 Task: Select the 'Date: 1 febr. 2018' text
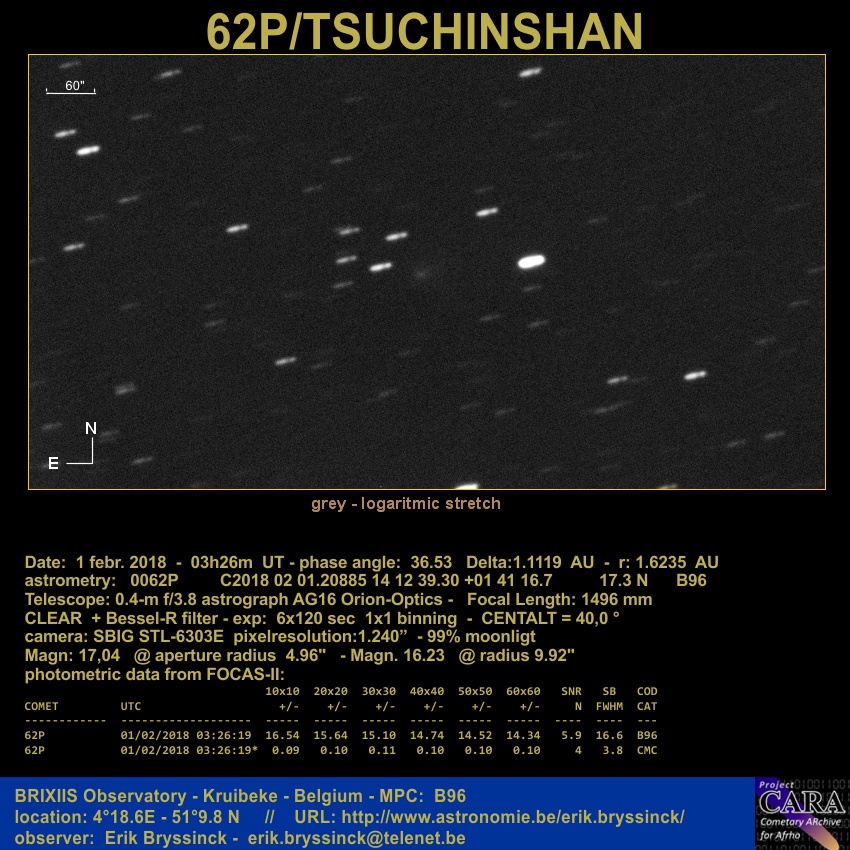[95, 562]
